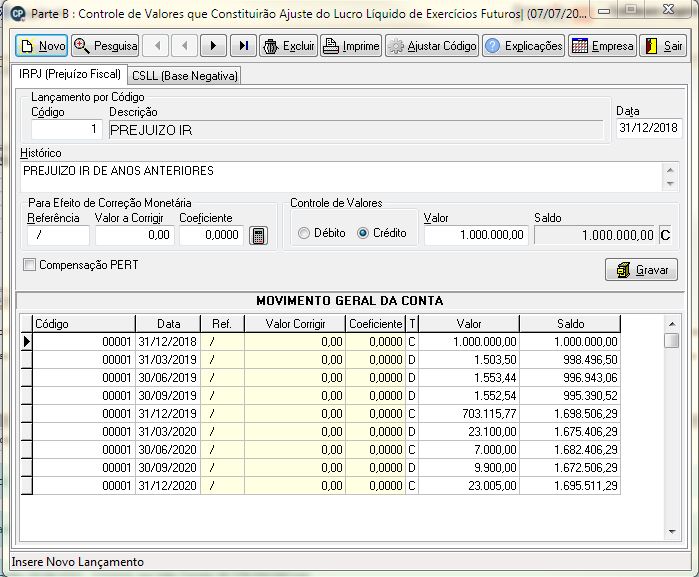Click the Data field 31/12/2018
Image resolution: width=699 pixels, height=577 pixels.
649,128
